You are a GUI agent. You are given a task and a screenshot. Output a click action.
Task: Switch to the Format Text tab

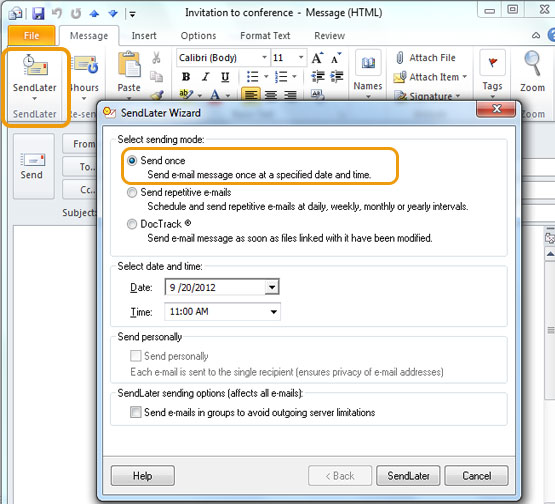coord(265,36)
